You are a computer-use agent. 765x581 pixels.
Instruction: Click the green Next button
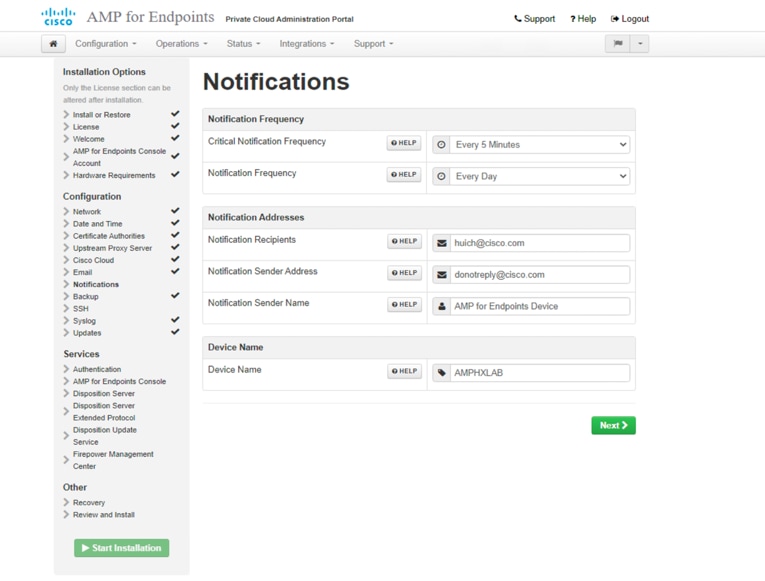(x=613, y=426)
